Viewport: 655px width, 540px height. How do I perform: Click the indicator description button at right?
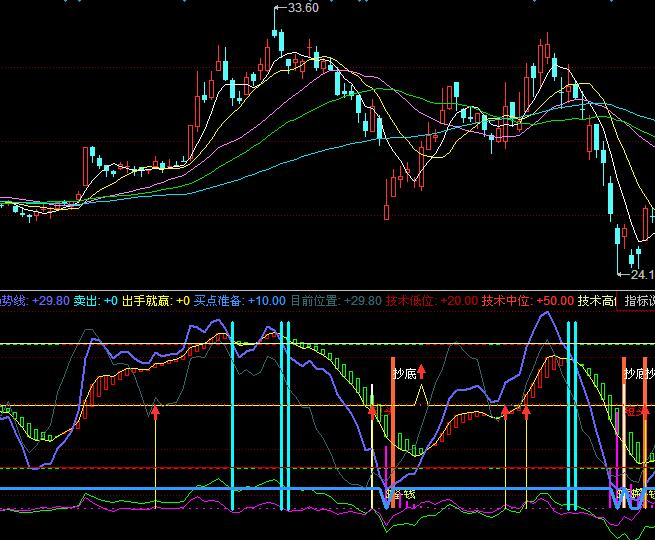(x=637, y=301)
